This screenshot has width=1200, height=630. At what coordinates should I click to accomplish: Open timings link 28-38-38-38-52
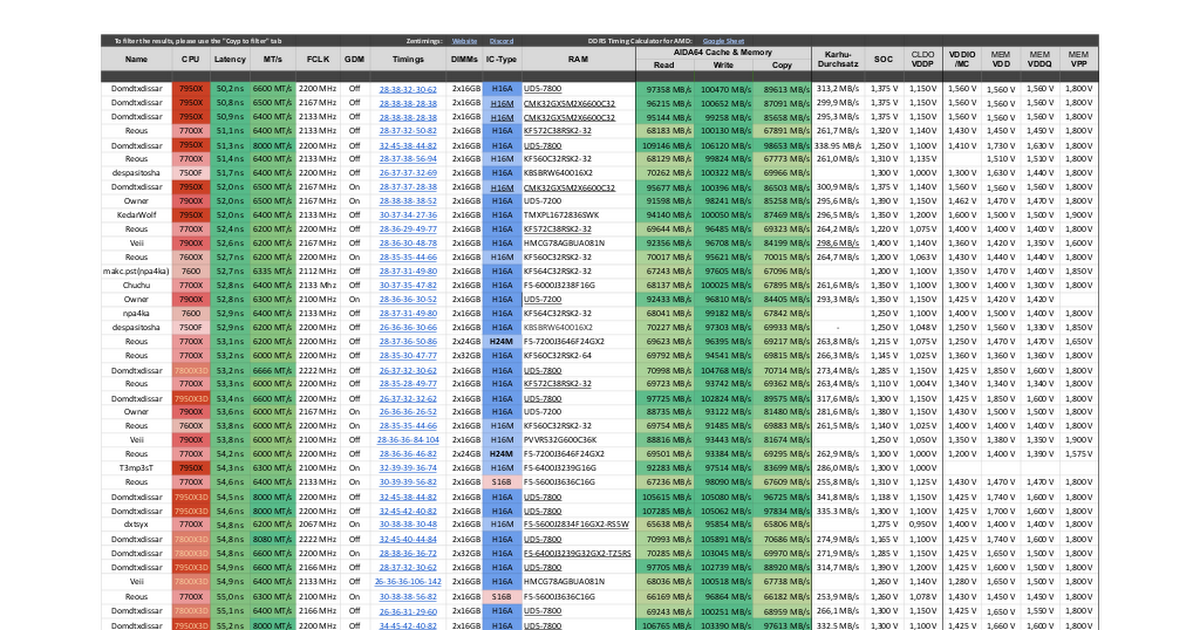[x=408, y=200]
